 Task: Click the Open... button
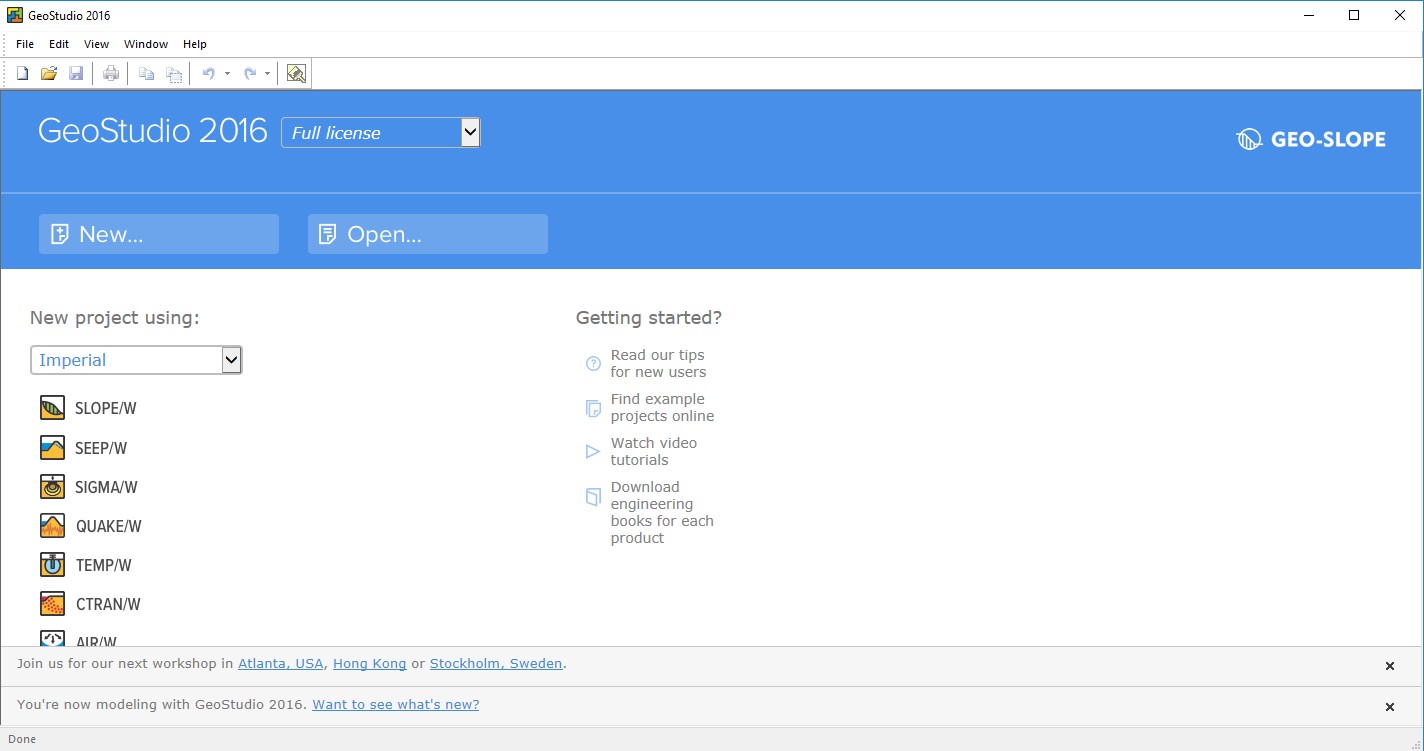[x=428, y=234]
